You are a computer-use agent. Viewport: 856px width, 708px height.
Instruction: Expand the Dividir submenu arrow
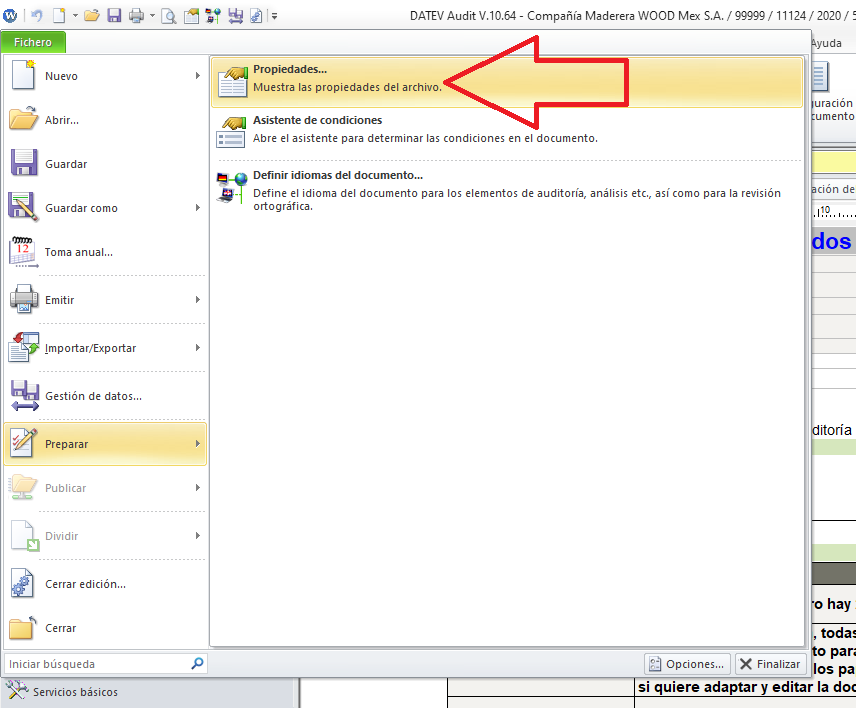click(198, 536)
